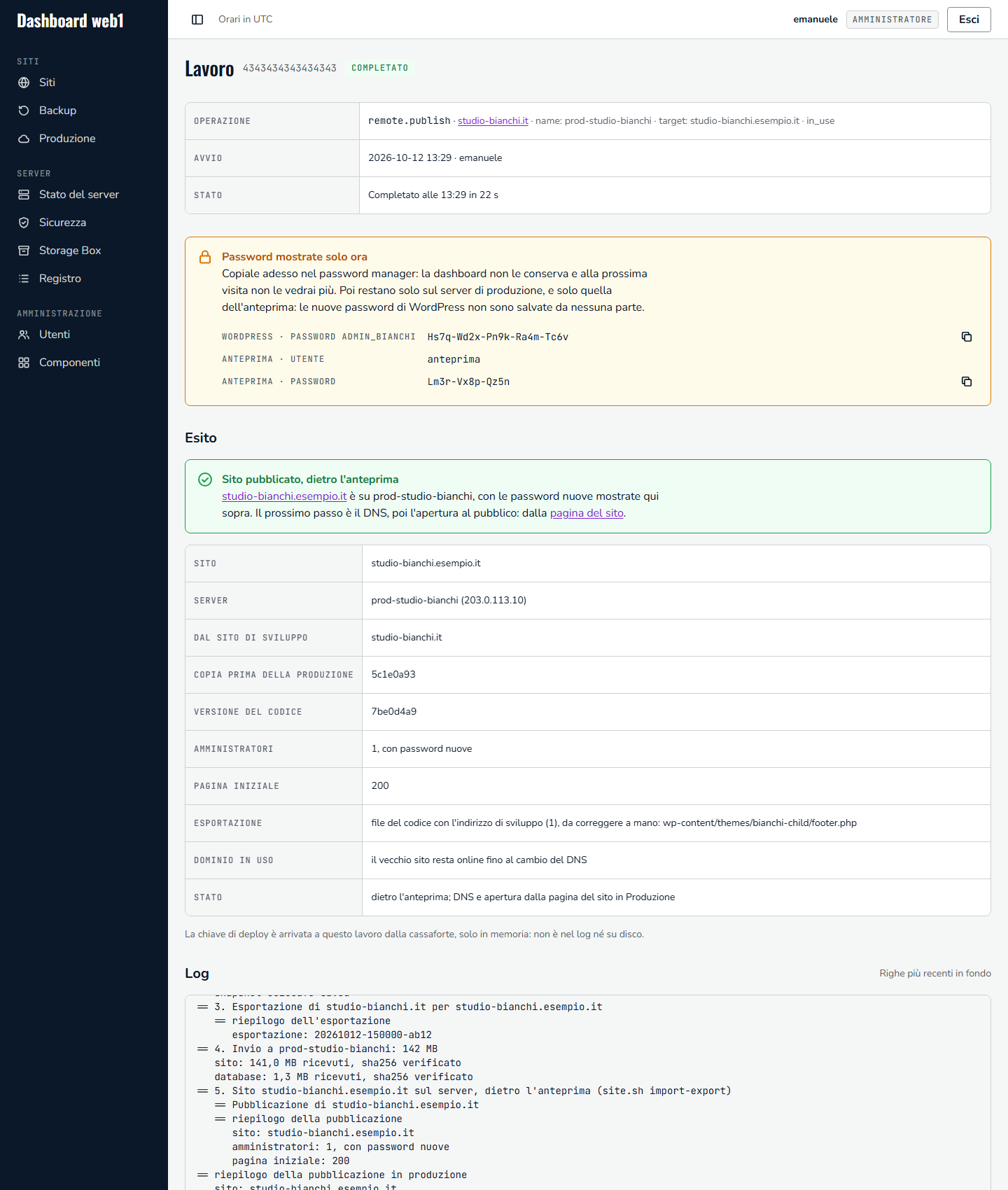The width and height of the screenshot is (1008, 1190).
Task: Open the 'pagina del sito' link
Action: [x=587, y=512]
